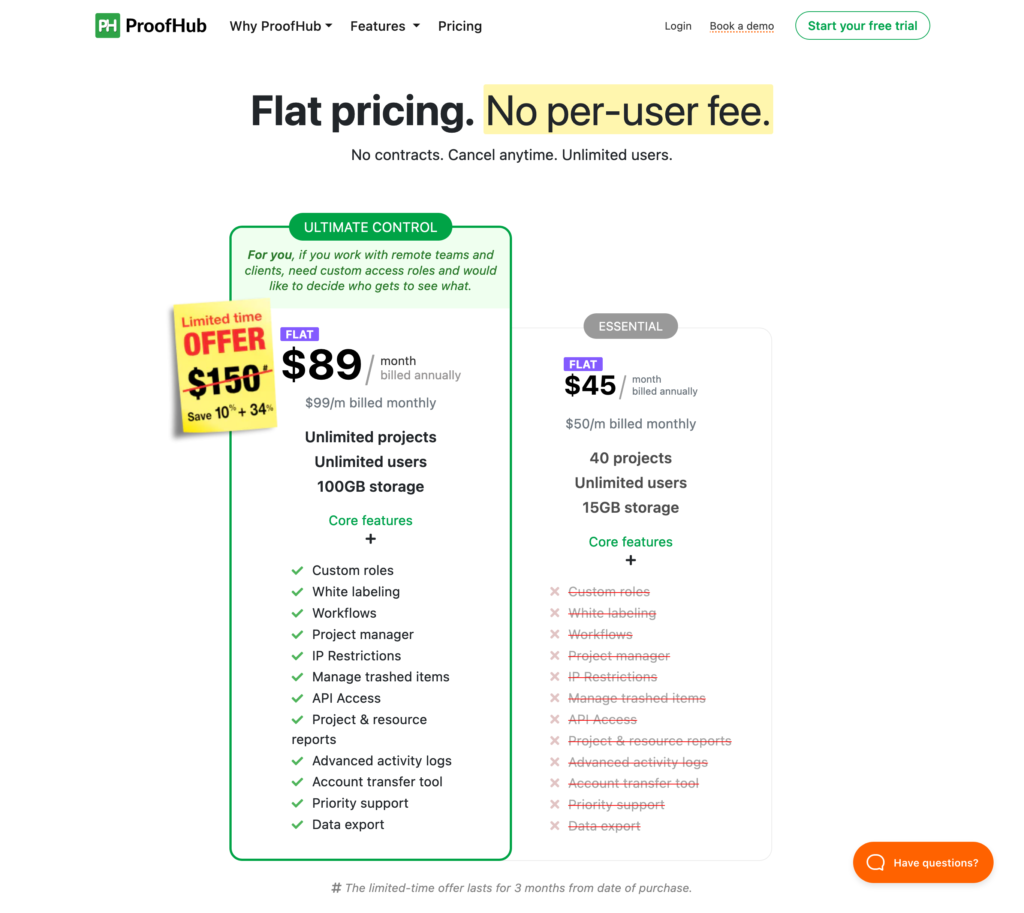The height and width of the screenshot is (913, 1024).
Task: Click the highlighted No per-user fee text
Action: pos(627,111)
